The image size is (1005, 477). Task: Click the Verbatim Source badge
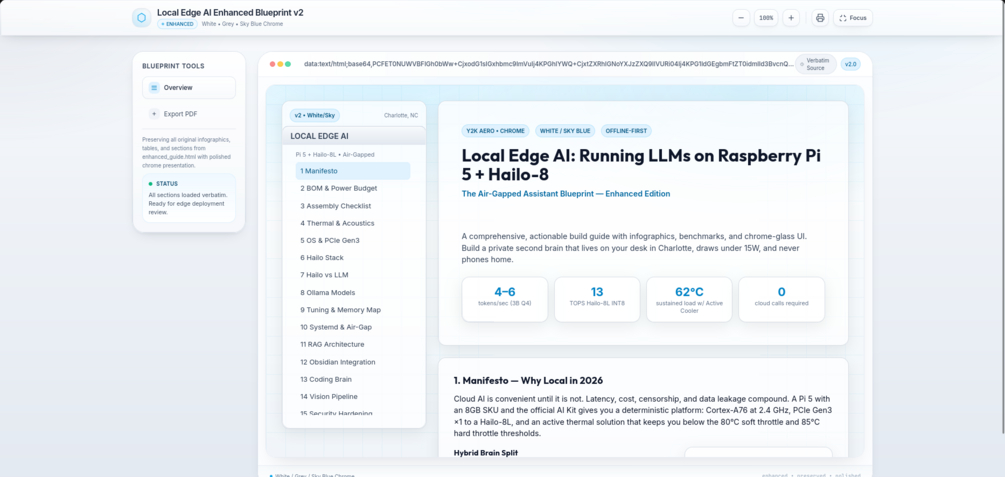[815, 64]
